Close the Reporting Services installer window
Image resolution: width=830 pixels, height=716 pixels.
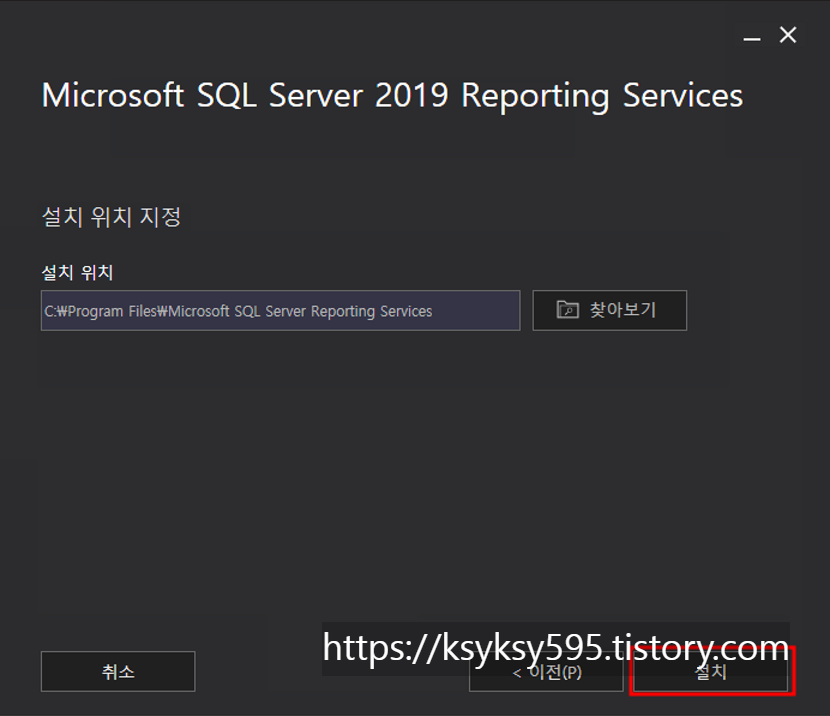click(788, 35)
